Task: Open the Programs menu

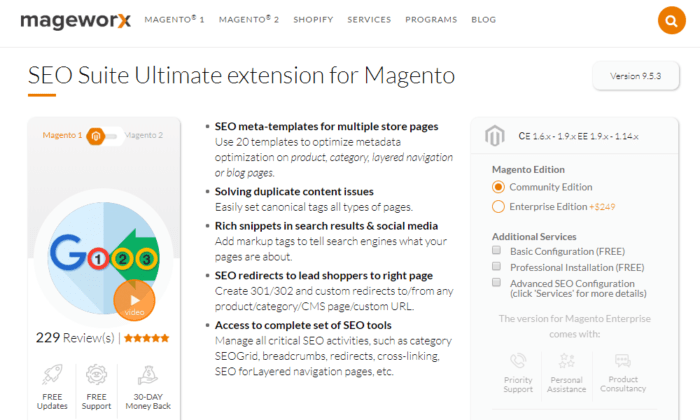Action: click(431, 20)
